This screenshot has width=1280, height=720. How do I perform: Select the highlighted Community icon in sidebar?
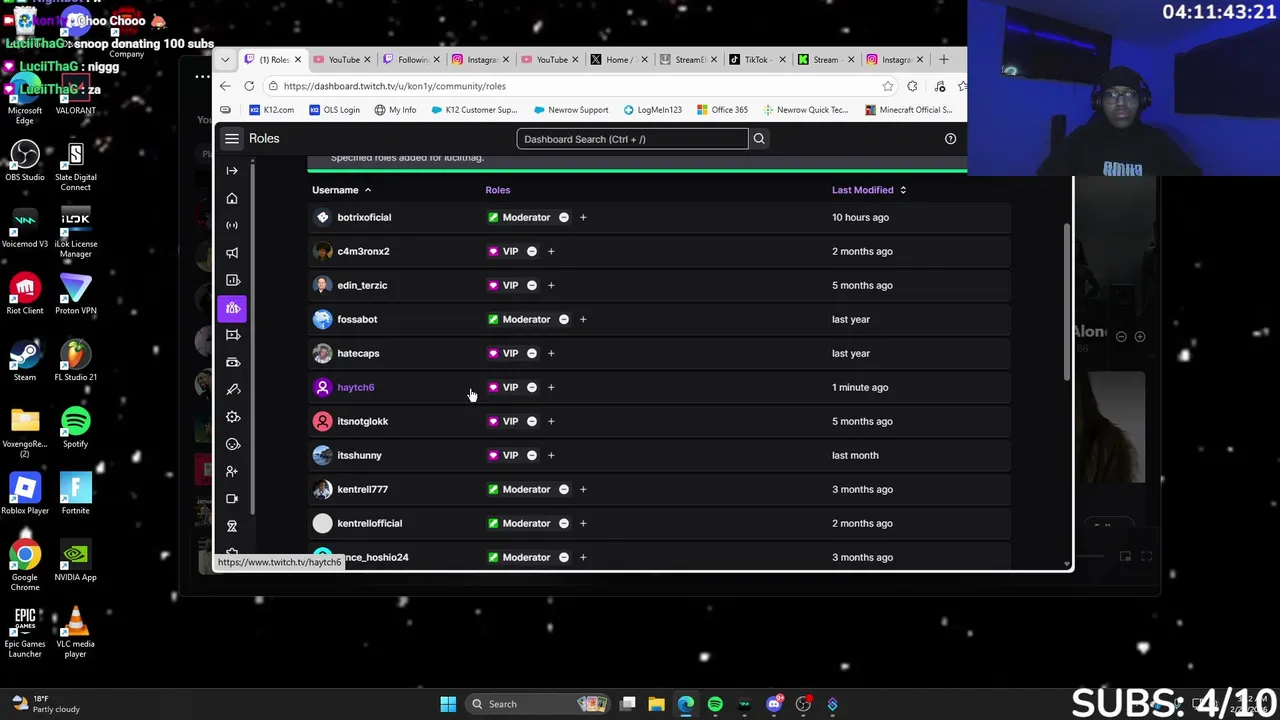(232, 308)
